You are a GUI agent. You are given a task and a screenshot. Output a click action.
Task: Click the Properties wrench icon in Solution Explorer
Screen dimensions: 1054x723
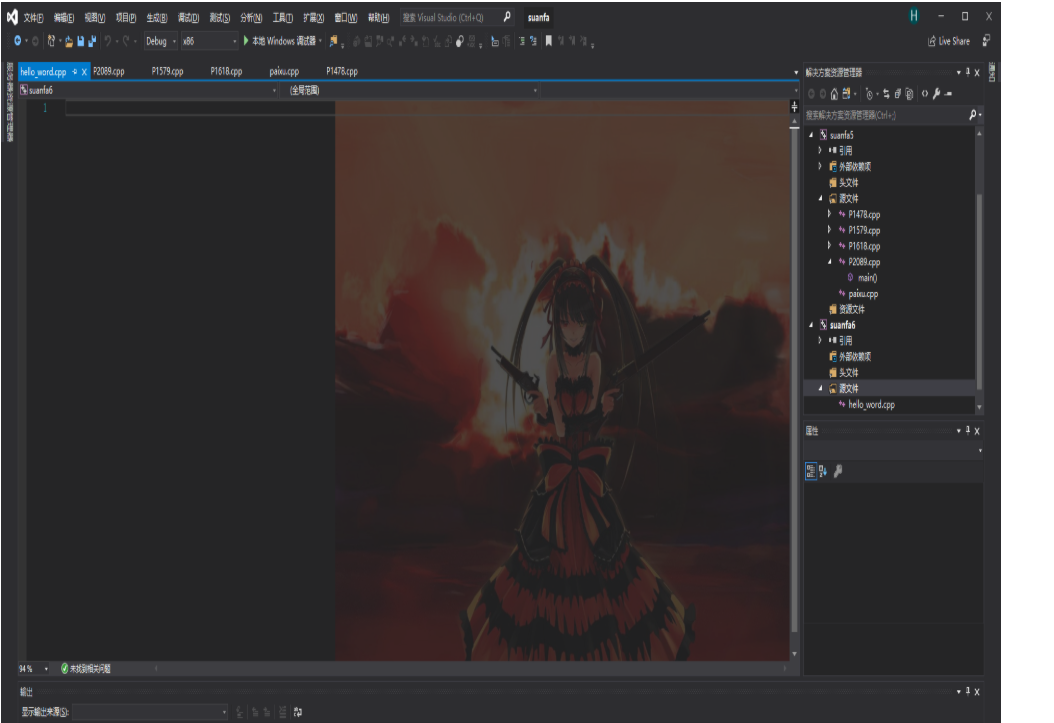click(936, 94)
